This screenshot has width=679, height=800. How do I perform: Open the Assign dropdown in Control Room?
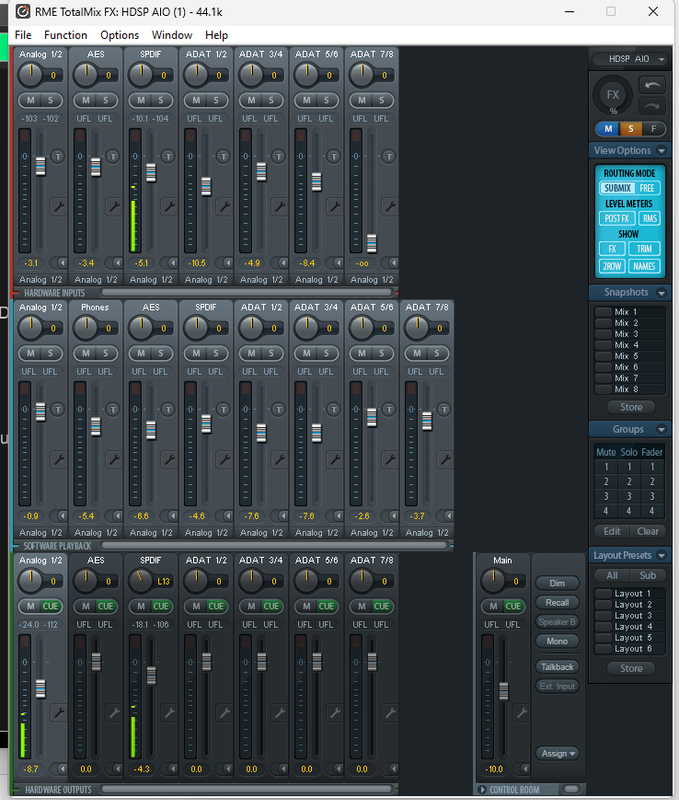pos(558,753)
